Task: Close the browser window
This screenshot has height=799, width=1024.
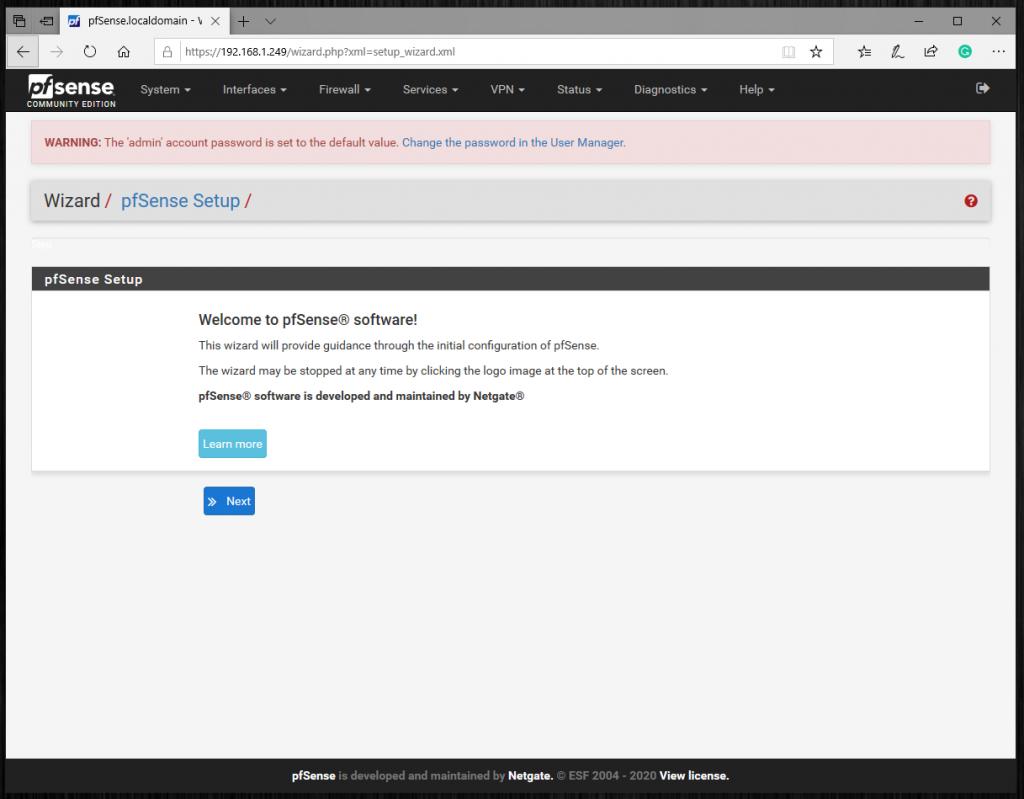Action: [996, 21]
